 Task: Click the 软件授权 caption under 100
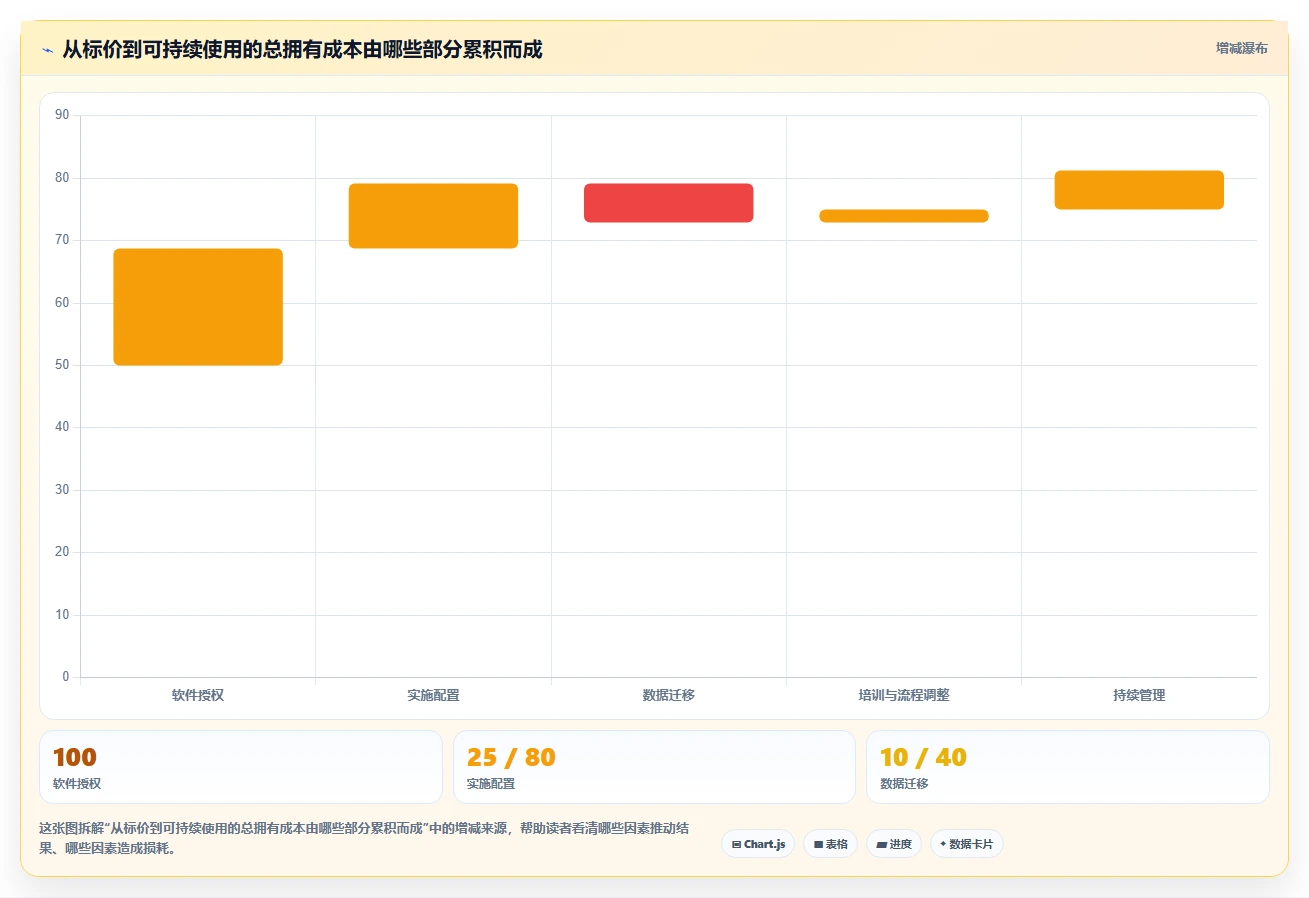coord(77,784)
